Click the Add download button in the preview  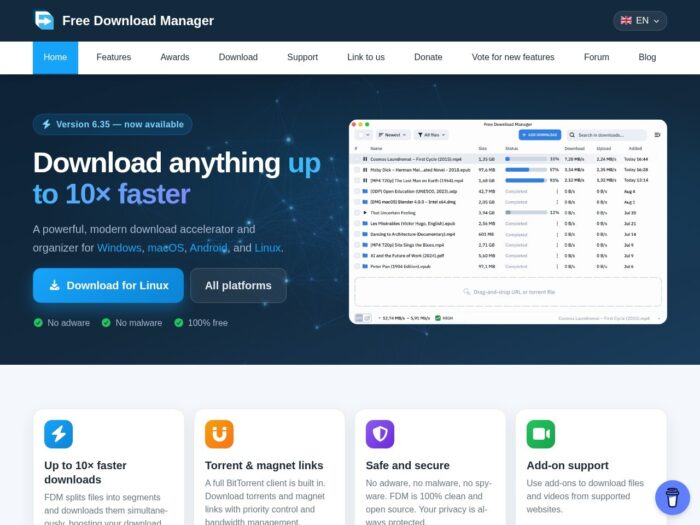click(x=540, y=135)
